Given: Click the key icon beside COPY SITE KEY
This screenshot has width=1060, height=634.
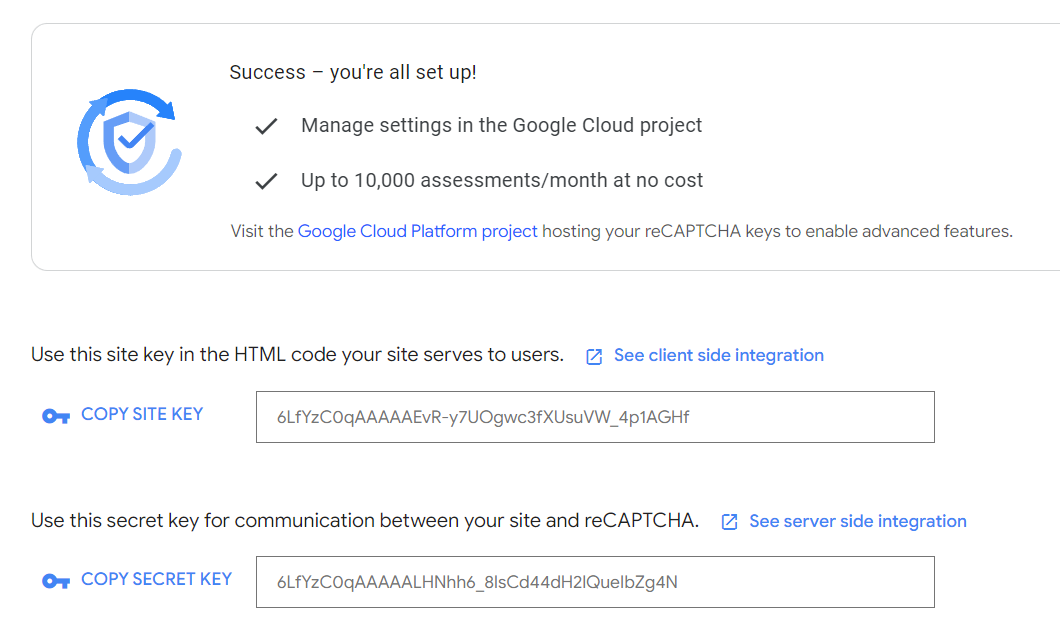Looking at the screenshot, I should pos(56,416).
